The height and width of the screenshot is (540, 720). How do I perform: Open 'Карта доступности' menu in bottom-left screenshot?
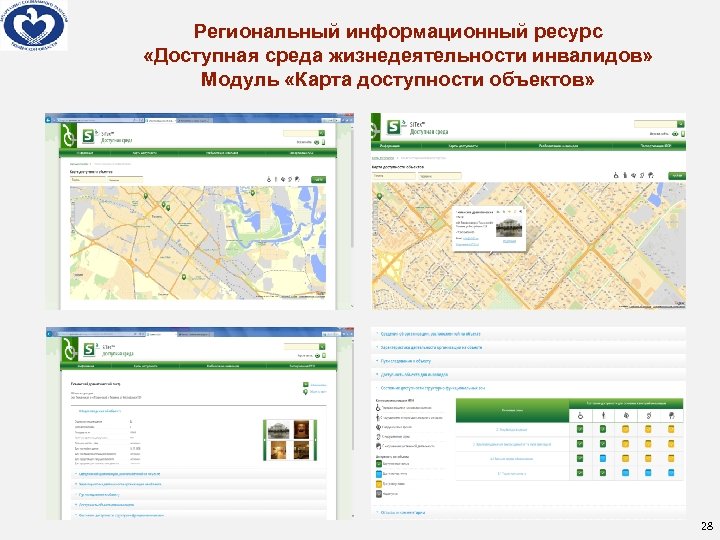(x=145, y=366)
